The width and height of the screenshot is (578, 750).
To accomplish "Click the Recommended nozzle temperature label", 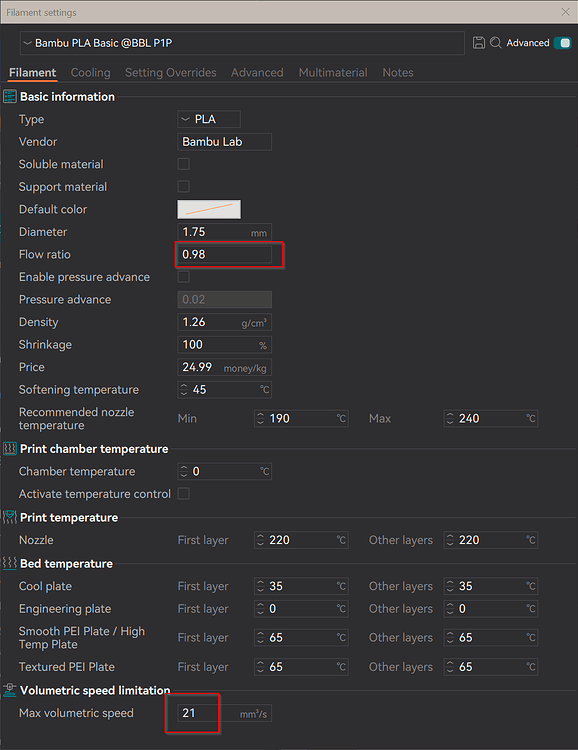I will (x=77, y=419).
